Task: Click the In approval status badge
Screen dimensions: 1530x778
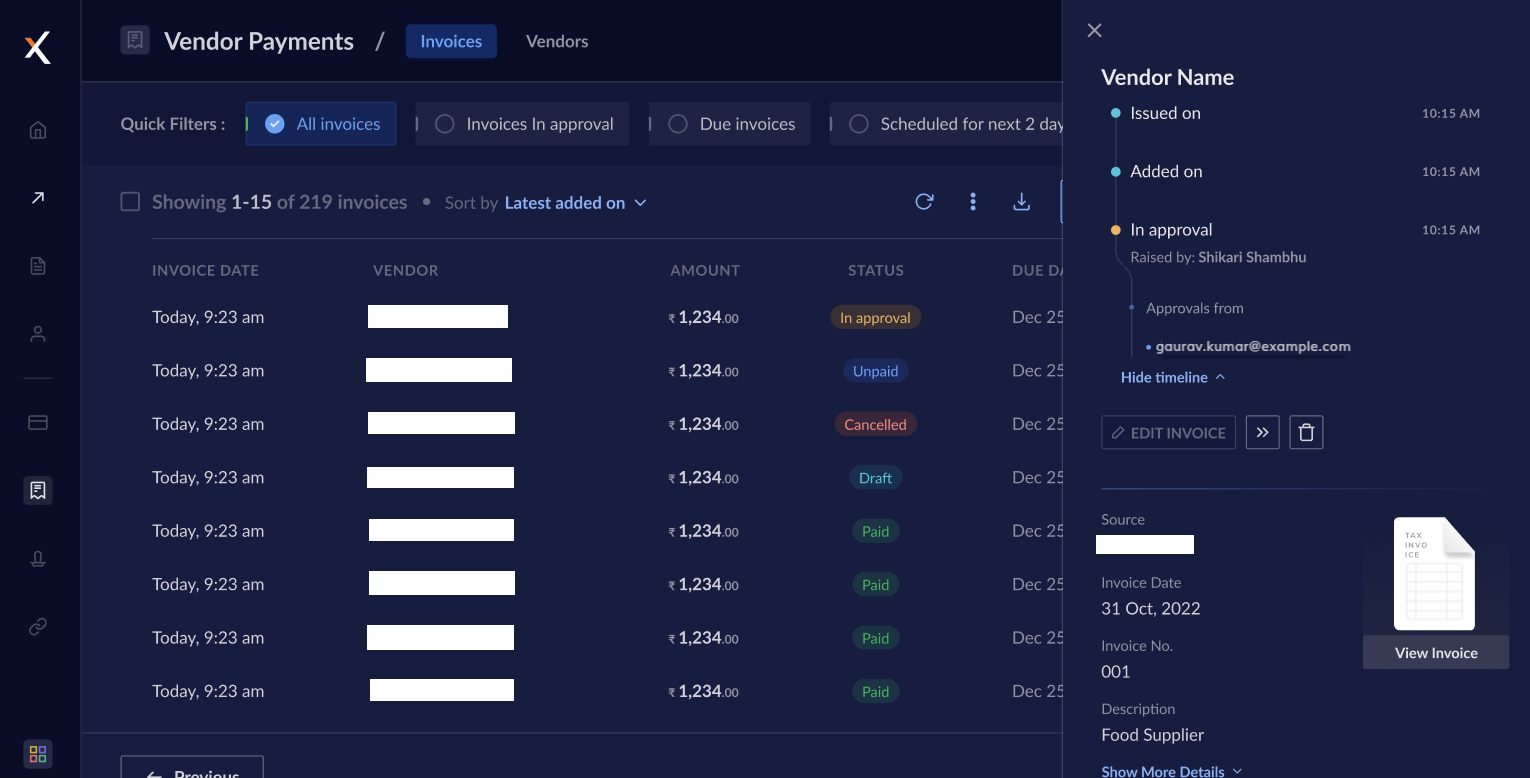Action: click(875, 317)
